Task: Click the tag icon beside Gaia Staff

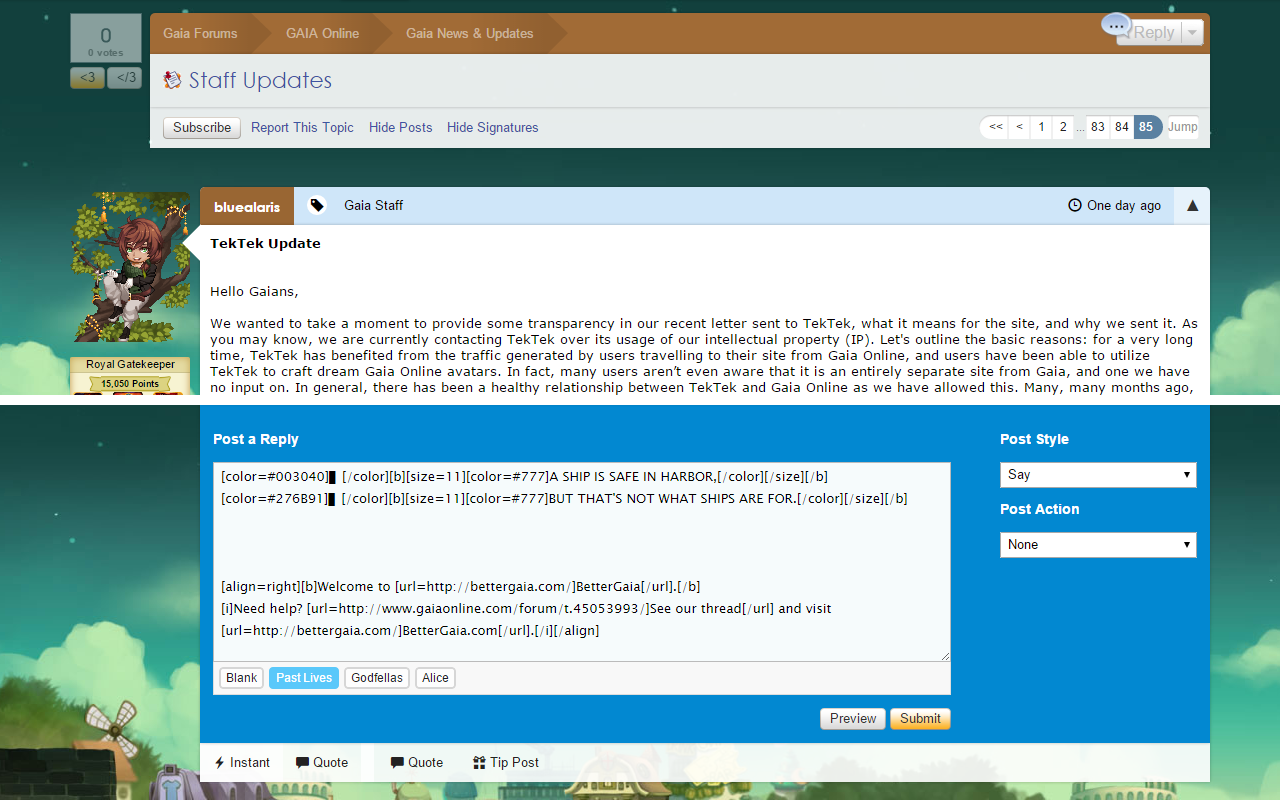Action: pyautogui.click(x=317, y=205)
